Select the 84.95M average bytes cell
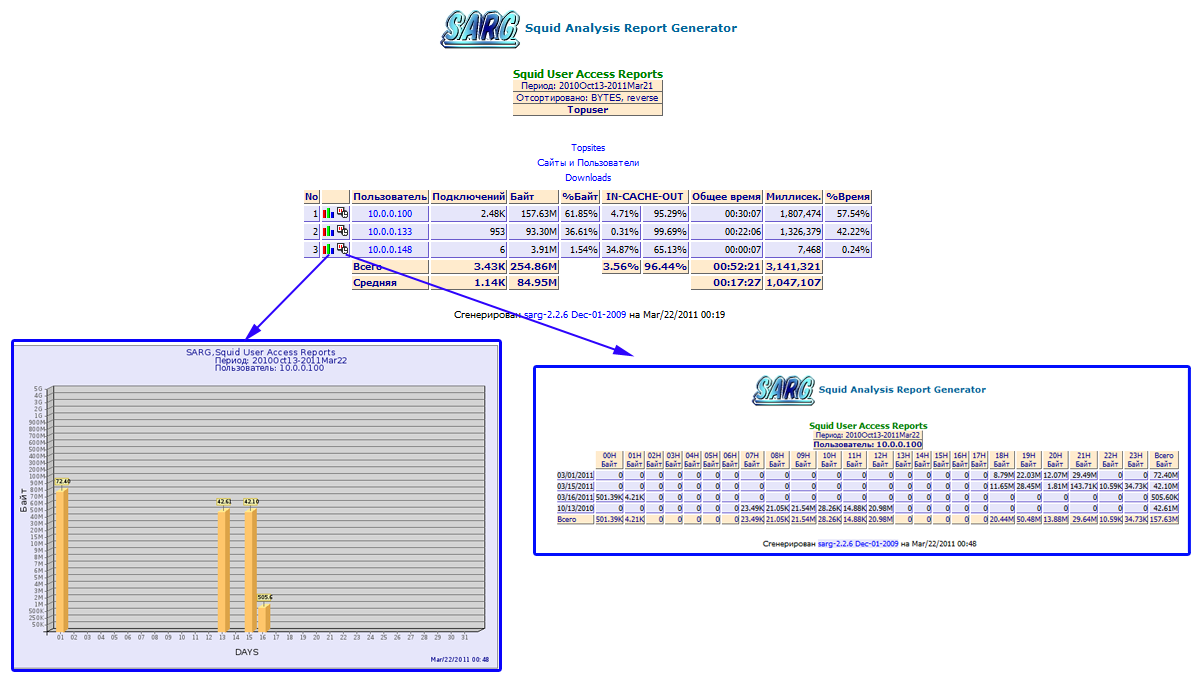This screenshot has width=1201, height=681. tap(533, 283)
